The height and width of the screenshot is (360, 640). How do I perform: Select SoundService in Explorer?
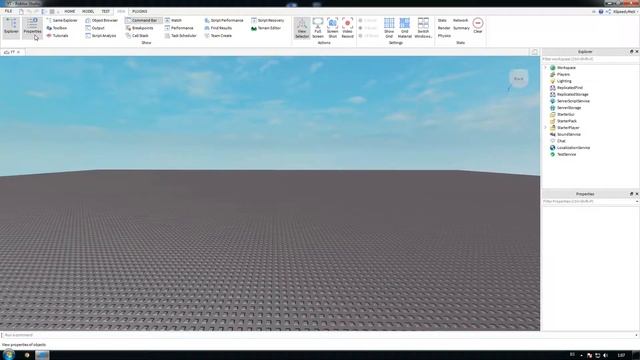point(569,134)
